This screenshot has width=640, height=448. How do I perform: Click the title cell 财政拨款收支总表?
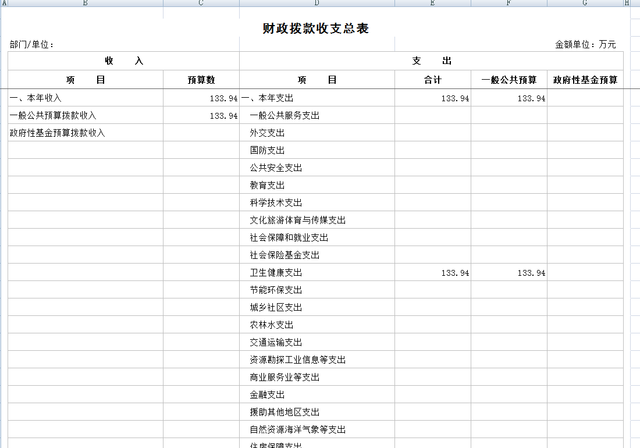point(316,28)
